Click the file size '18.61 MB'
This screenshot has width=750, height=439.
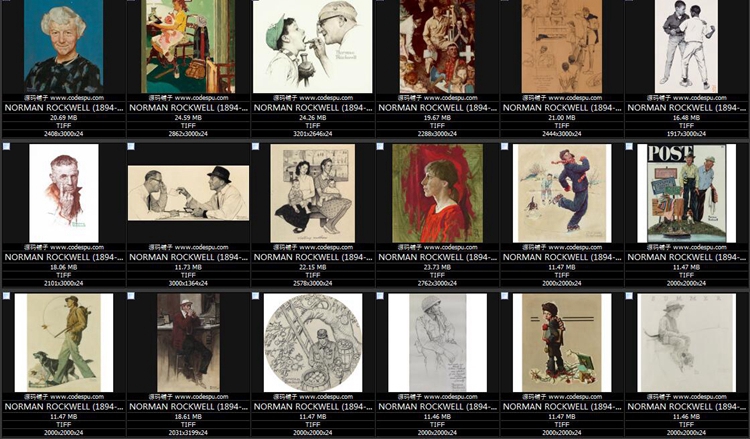[x=188, y=417]
